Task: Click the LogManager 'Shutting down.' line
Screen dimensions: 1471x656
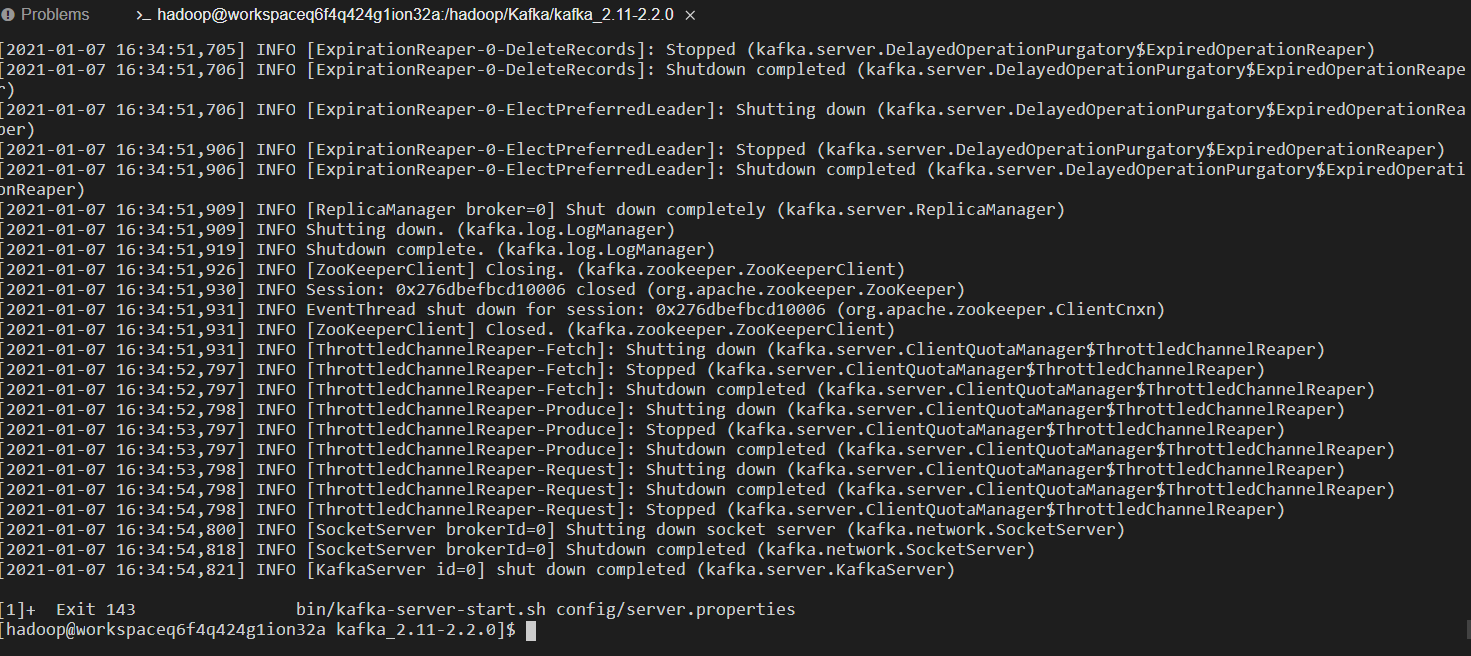Action: pyautogui.click(x=338, y=230)
